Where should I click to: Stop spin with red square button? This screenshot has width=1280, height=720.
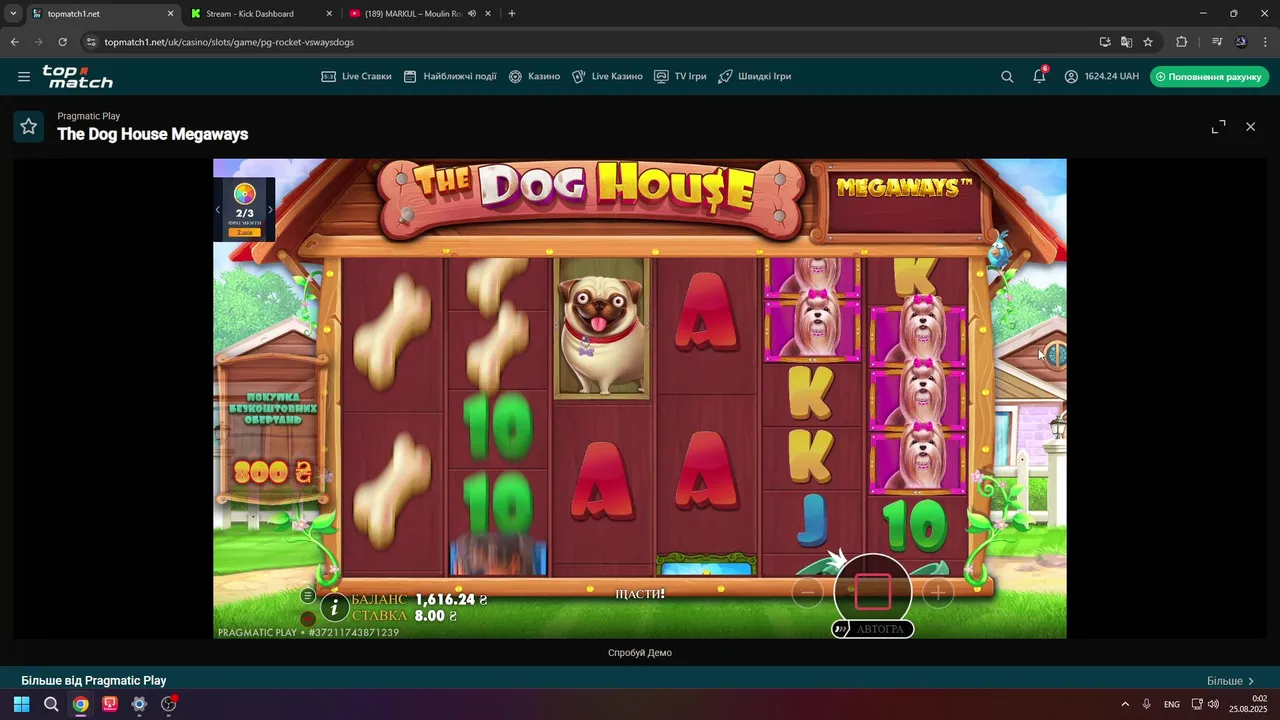[872, 592]
